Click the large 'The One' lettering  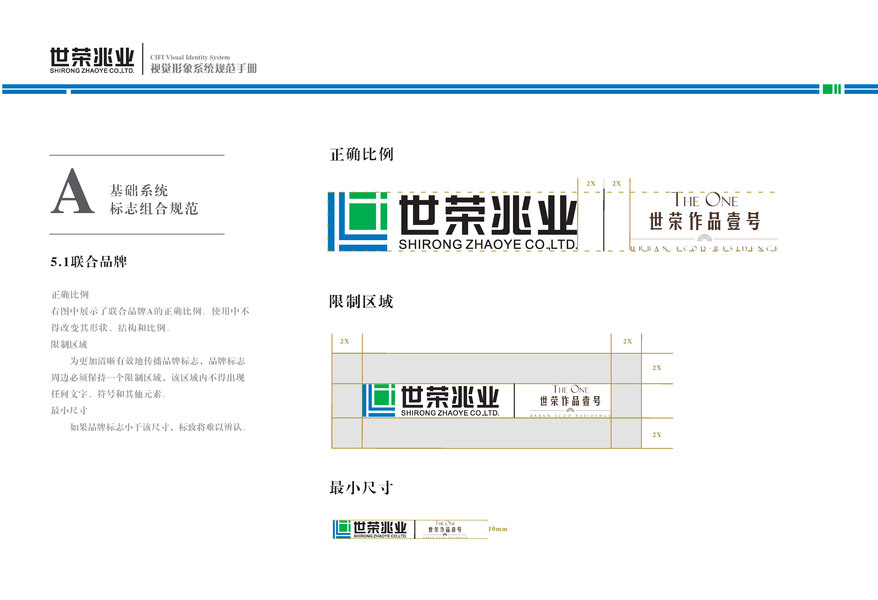coord(705,200)
